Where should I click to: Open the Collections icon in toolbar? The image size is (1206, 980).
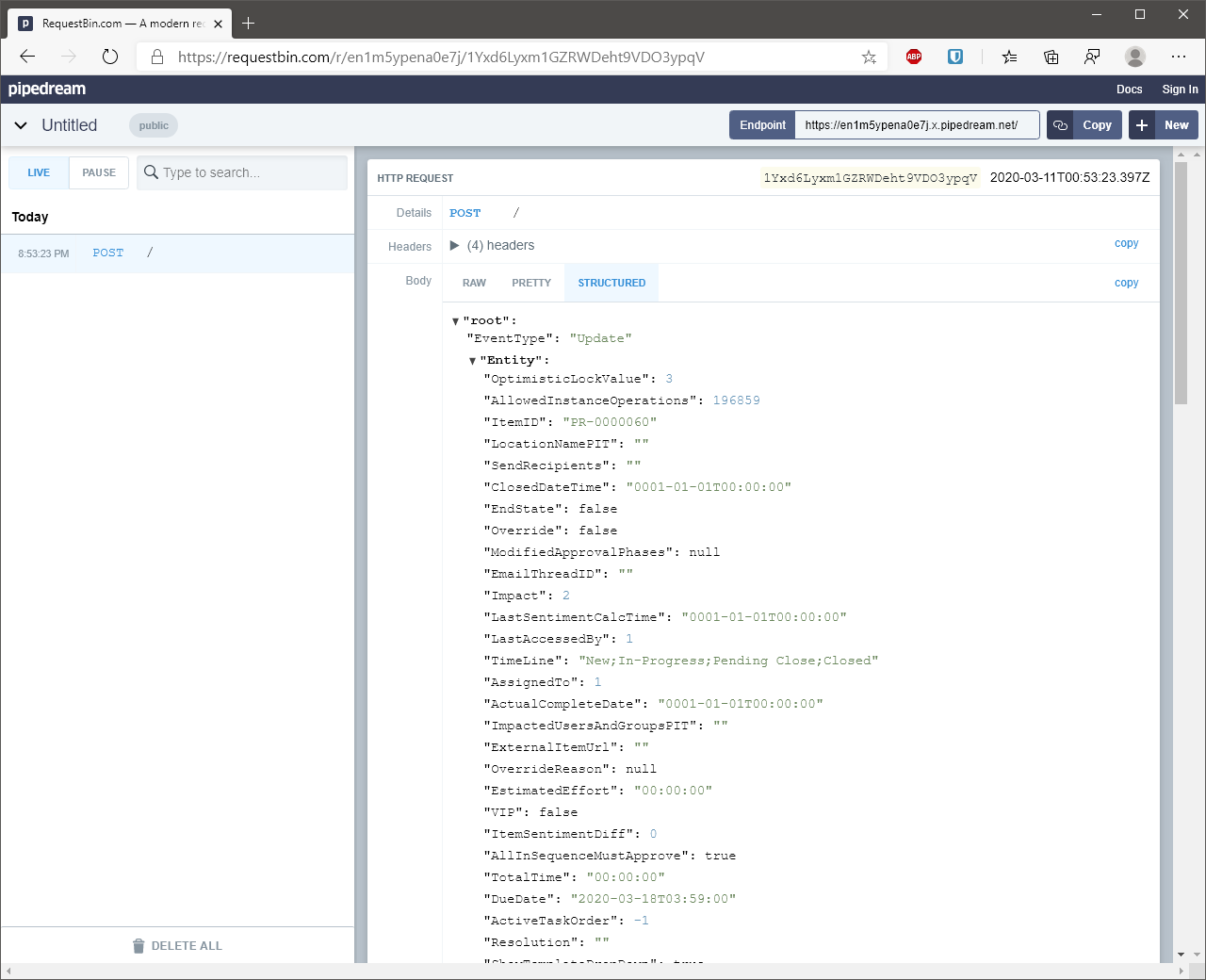tap(1051, 57)
